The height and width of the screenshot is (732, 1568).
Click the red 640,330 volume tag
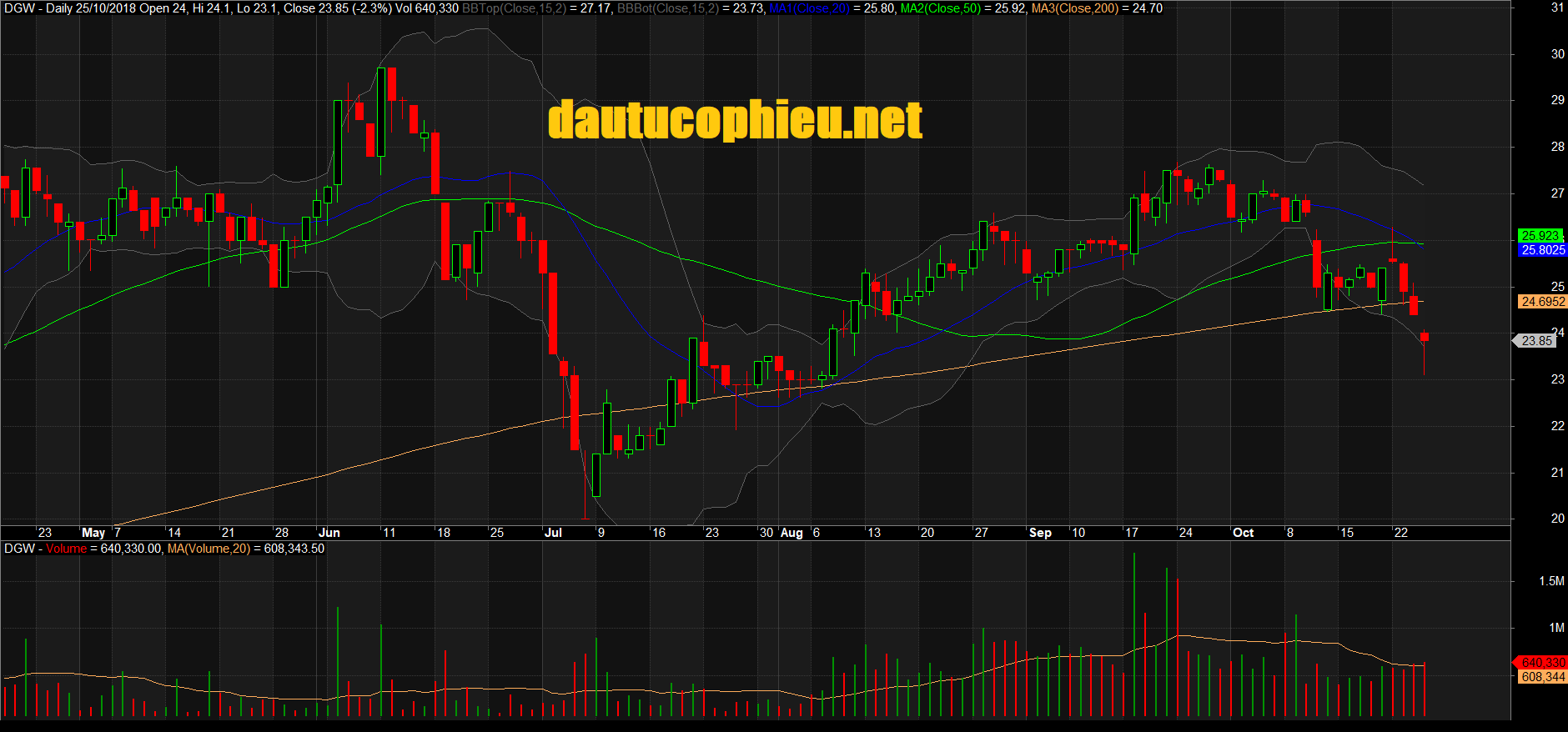pos(1542,663)
